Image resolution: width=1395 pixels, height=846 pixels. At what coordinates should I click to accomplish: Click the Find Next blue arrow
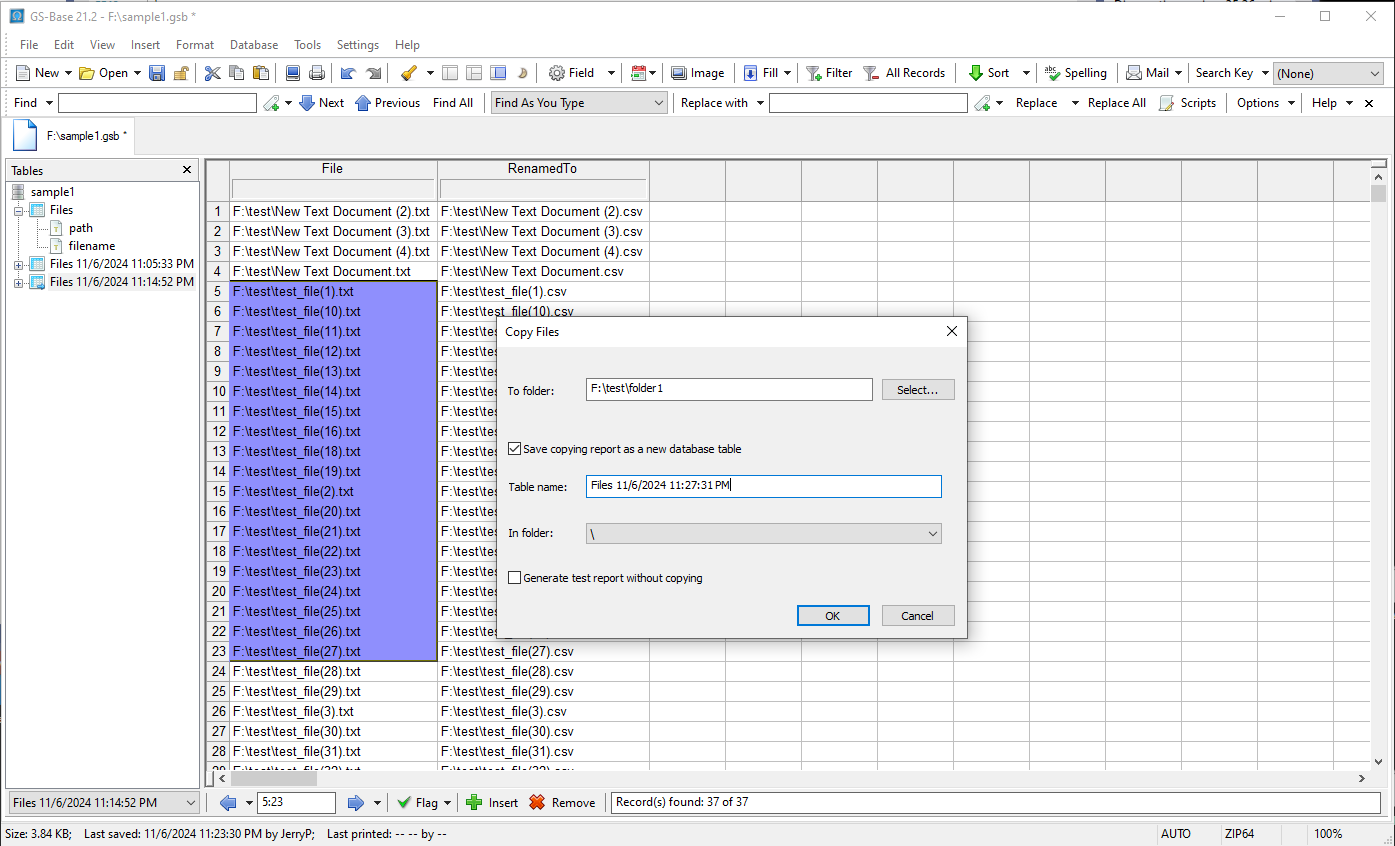click(307, 103)
